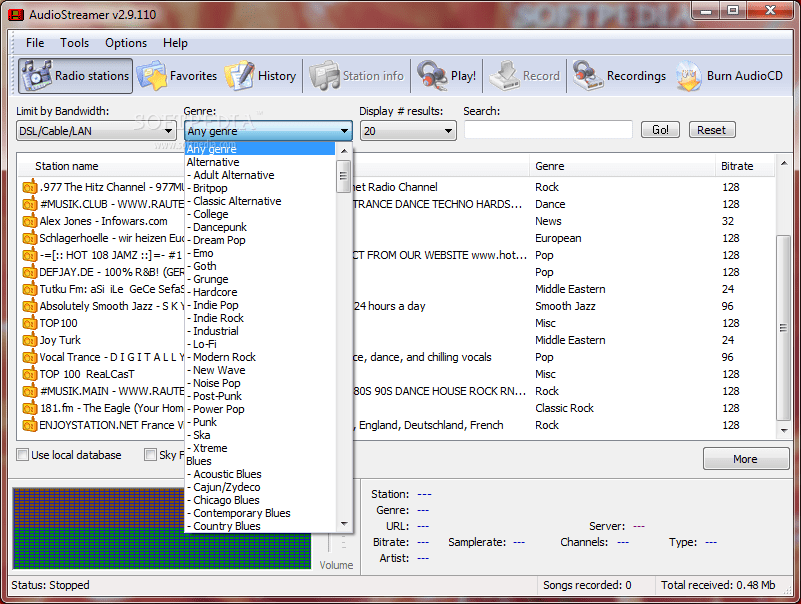801x604 pixels.
Task: Toggle the Sky F checkbox
Action: (149, 454)
